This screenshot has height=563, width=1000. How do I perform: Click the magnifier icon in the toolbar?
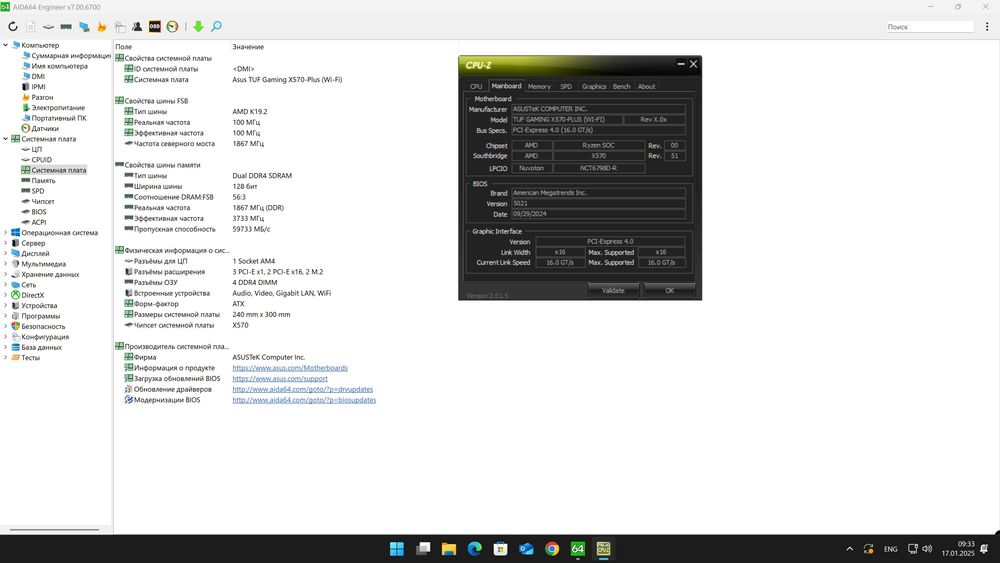pyautogui.click(x=216, y=26)
